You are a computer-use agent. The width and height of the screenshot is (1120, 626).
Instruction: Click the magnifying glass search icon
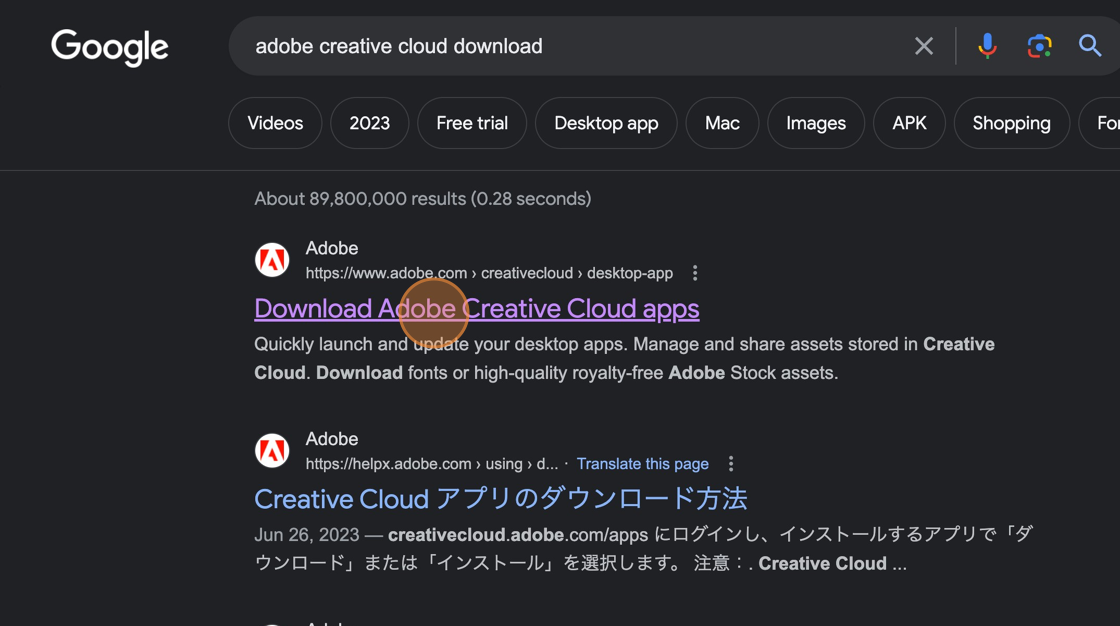click(1087, 45)
